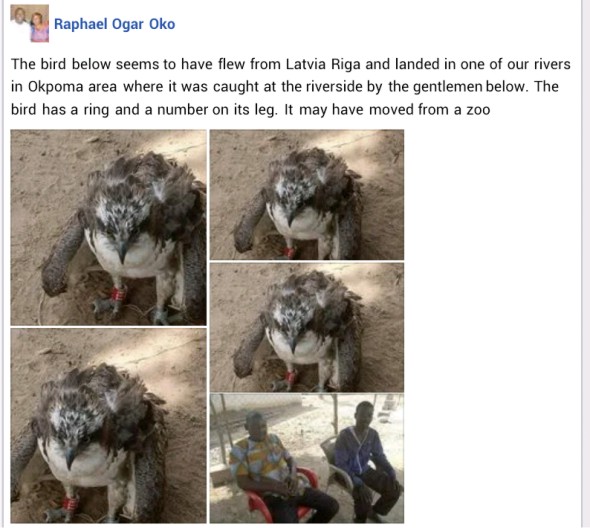Open the large top-left bird photo
The width and height of the screenshot is (590, 528).
(108, 227)
